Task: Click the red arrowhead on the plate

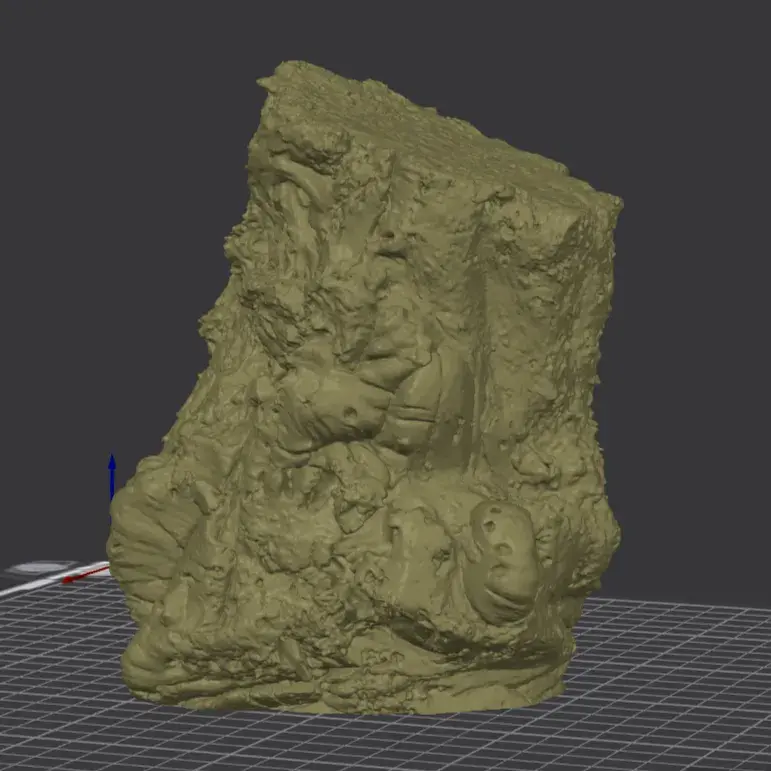Action: coord(69,580)
